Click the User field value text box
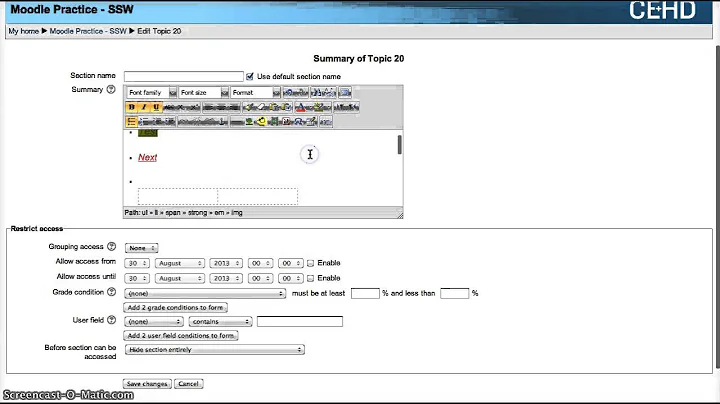This screenshot has height=404, width=720. [300, 321]
